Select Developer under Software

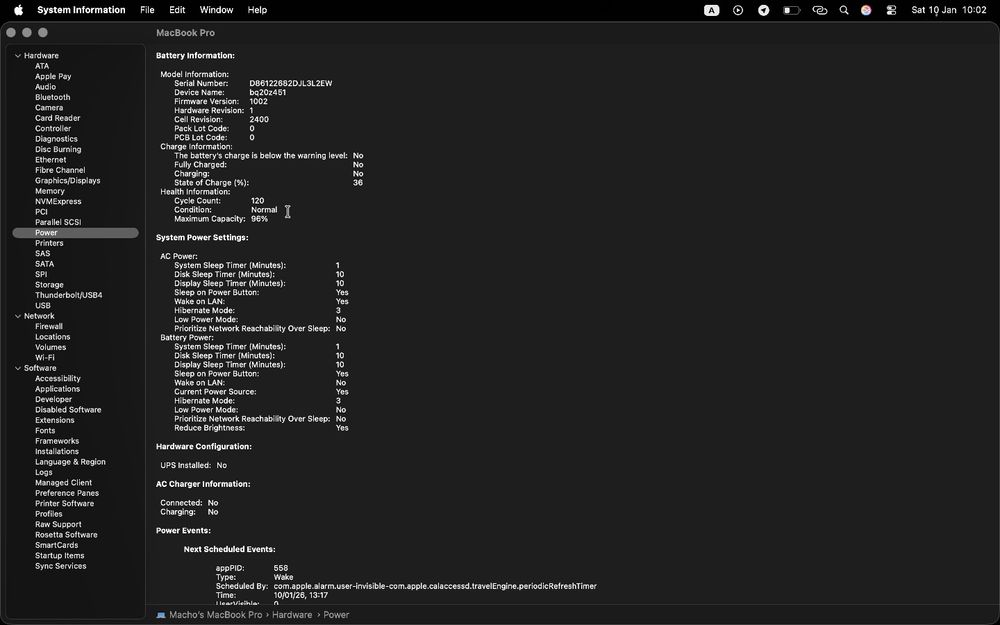click(x=54, y=399)
